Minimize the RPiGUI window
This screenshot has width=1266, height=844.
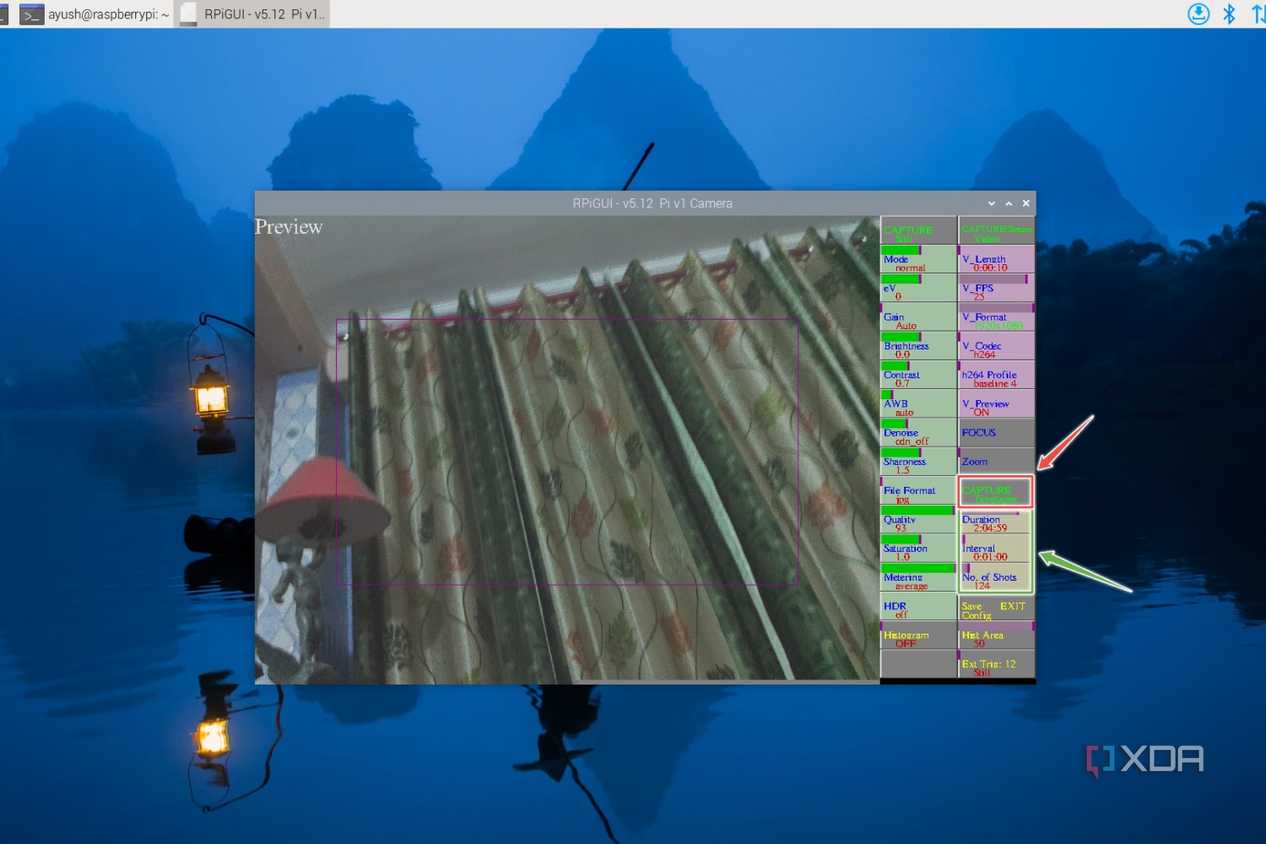coord(991,203)
